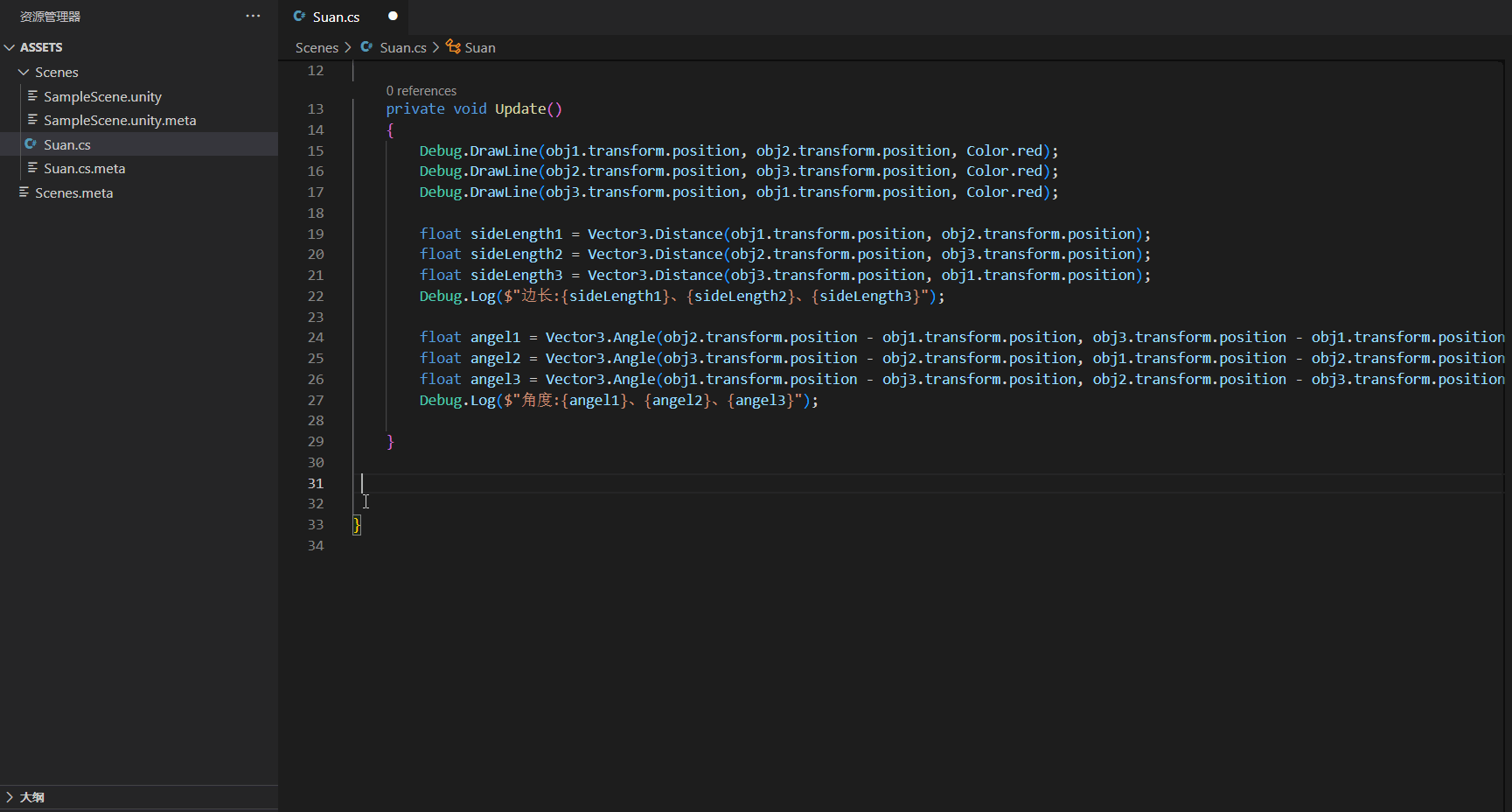The height and width of the screenshot is (812, 1512).
Task: Collapse the Scenes folder chevron
Action: click(x=24, y=72)
